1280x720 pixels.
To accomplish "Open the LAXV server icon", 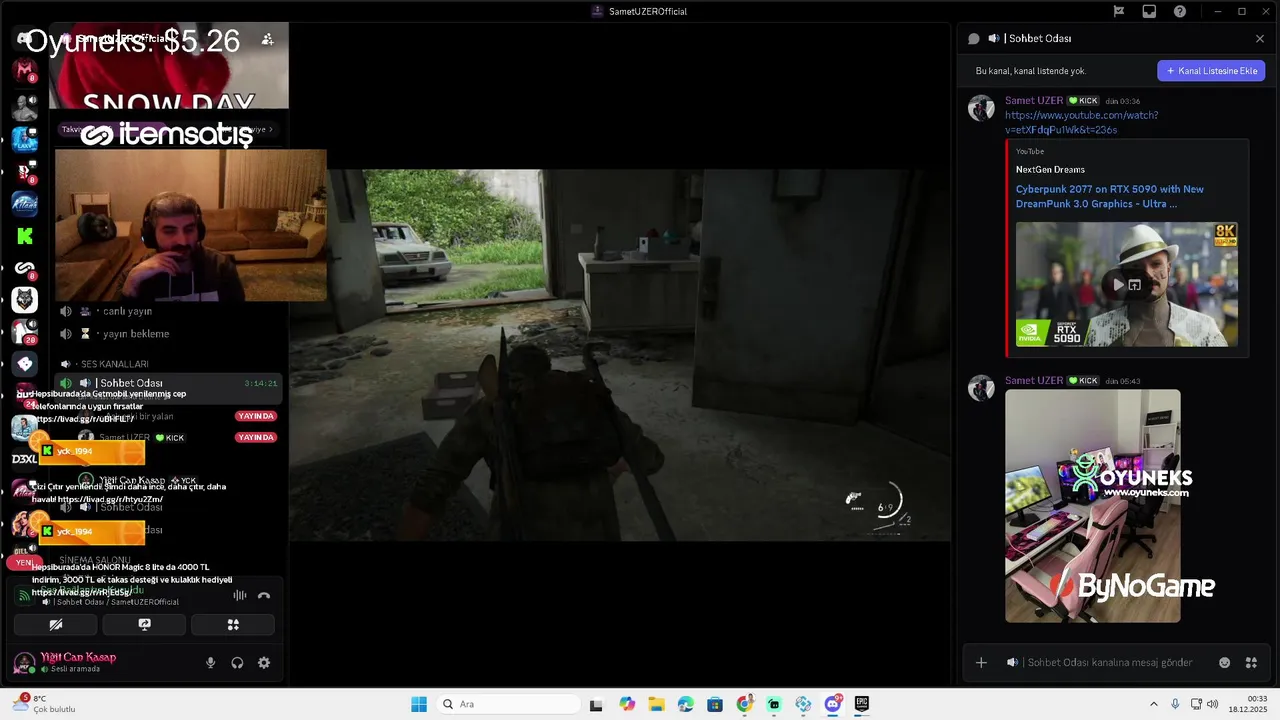I will click(25, 139).
